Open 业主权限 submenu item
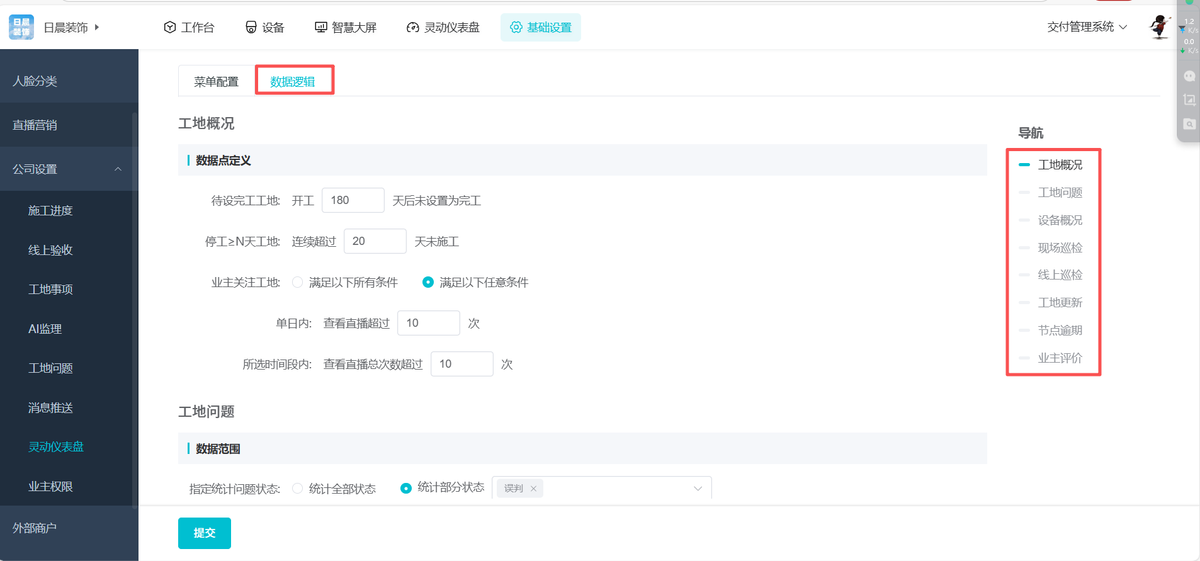Viewport: 1200px width, 561px height. (69, 487)
